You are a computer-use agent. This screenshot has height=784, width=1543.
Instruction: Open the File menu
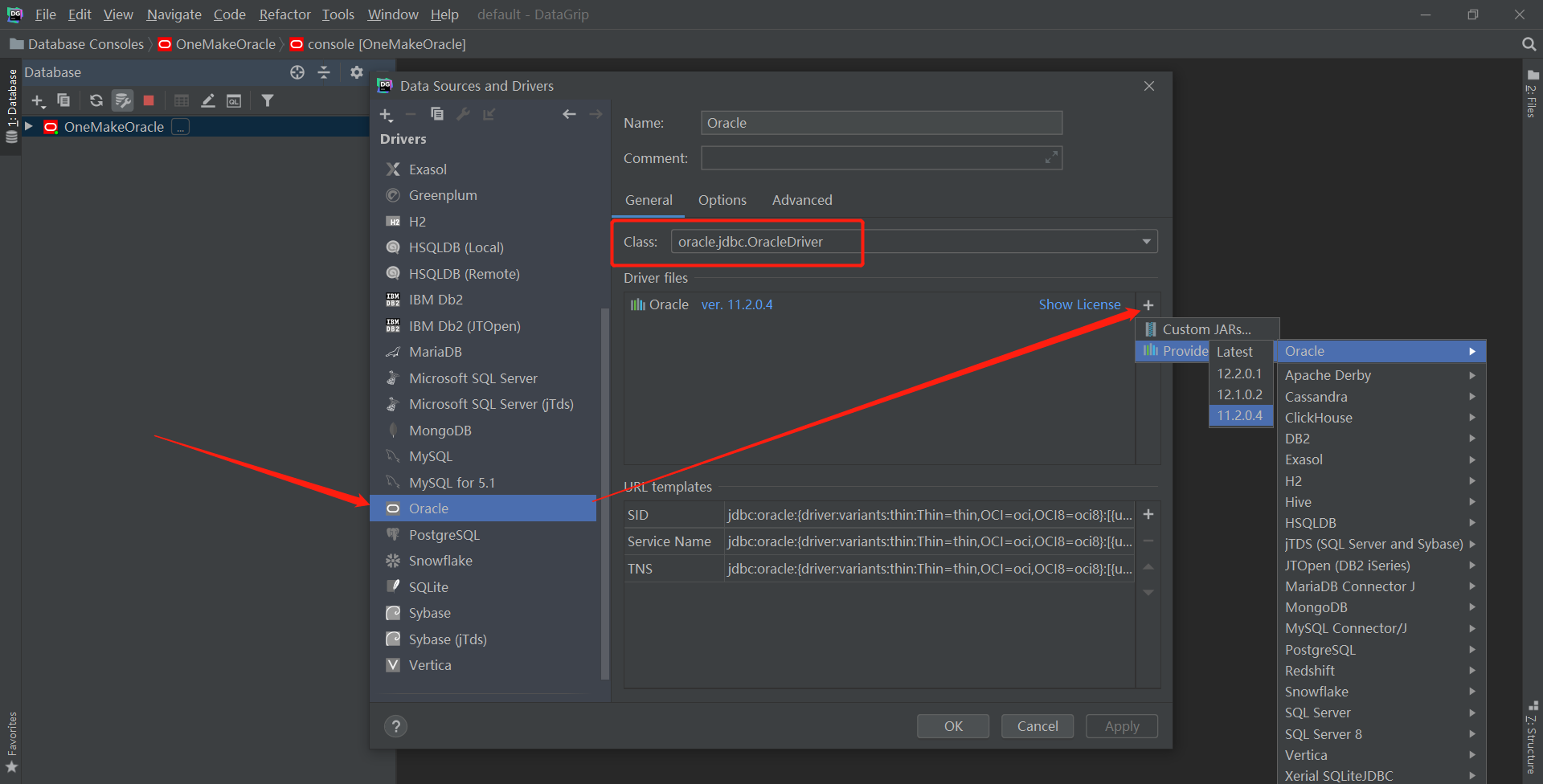point(46,14)
